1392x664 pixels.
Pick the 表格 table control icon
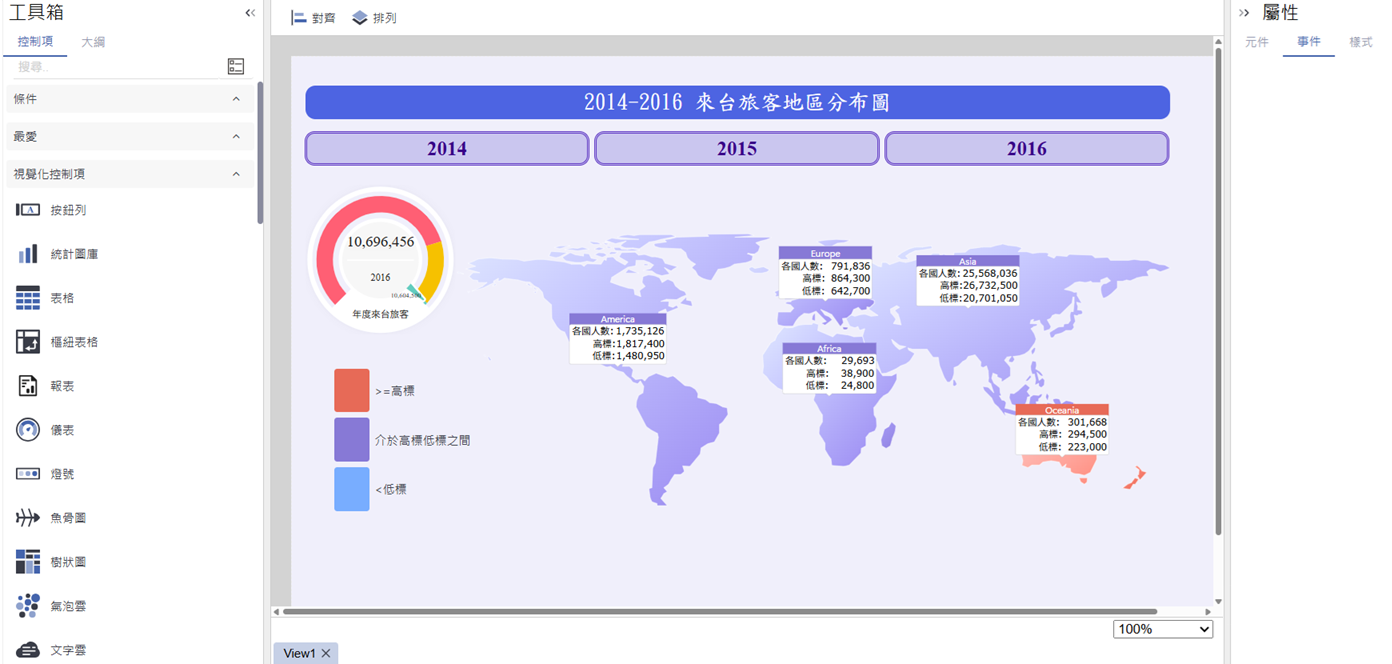[x=28, y=298]
